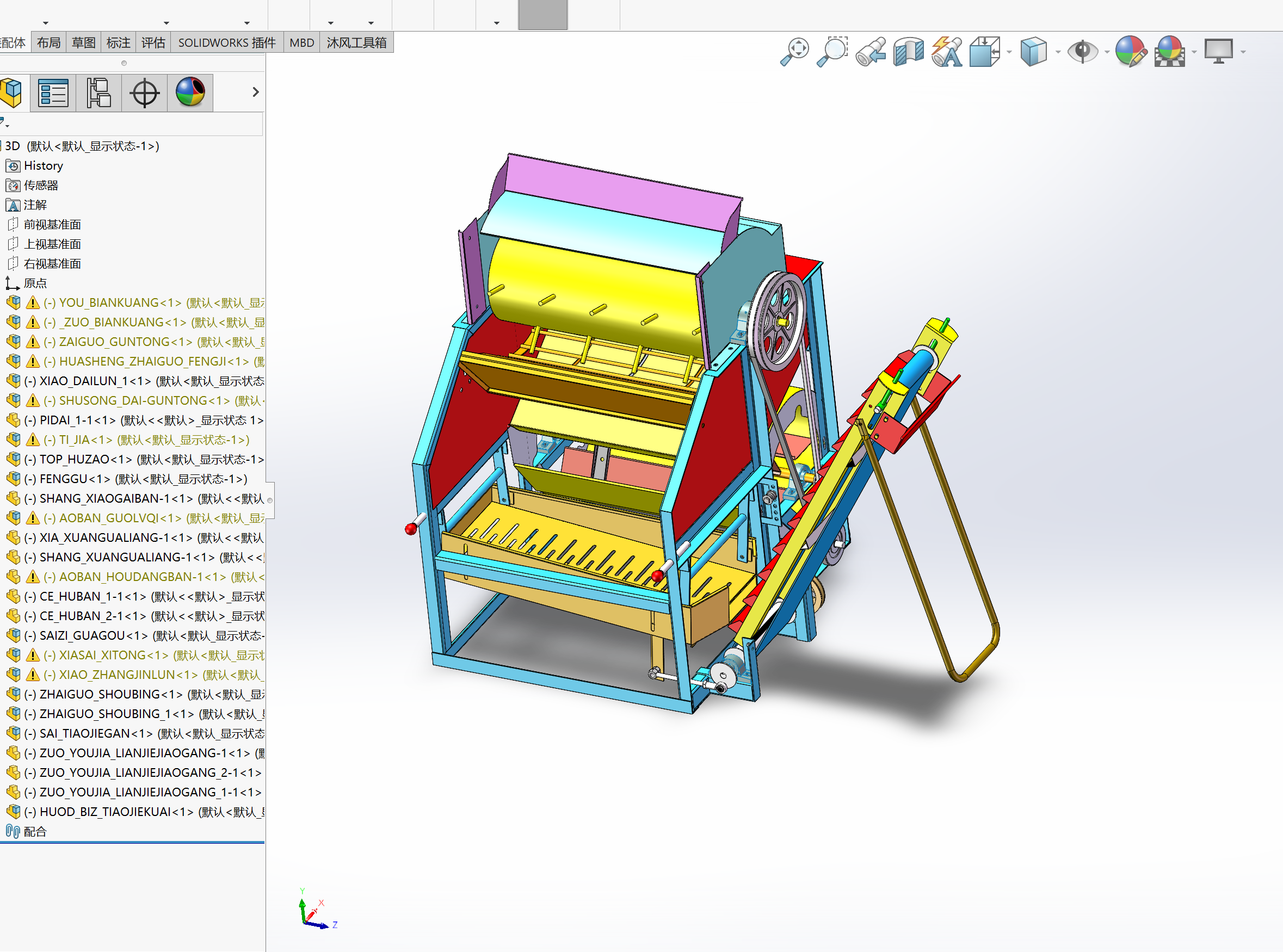Open the View Orientation dropdown arrow
The width and height of the screenshot is (1283, 952).
(x=1009, y=52)
